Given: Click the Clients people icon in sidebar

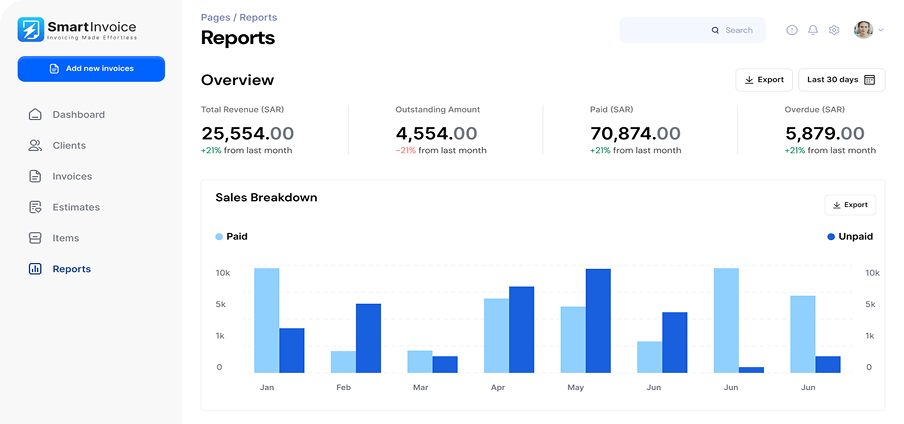Looking at the screenshot, I should pos(35,146).
